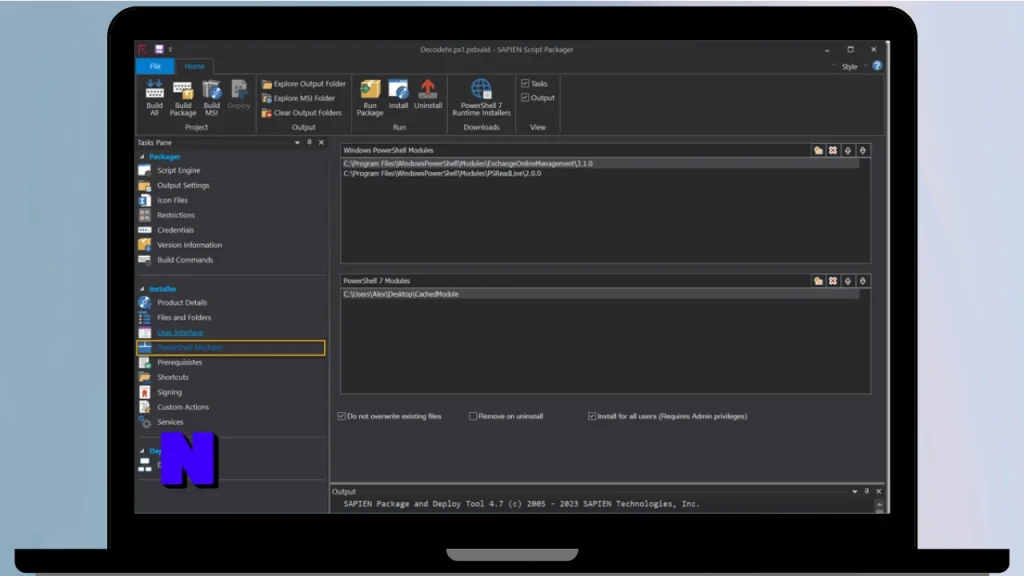The width and height of the screenshot is (1024, 576).
Task: Switch to the Home ribbon tab
Action: coord(194,66)
